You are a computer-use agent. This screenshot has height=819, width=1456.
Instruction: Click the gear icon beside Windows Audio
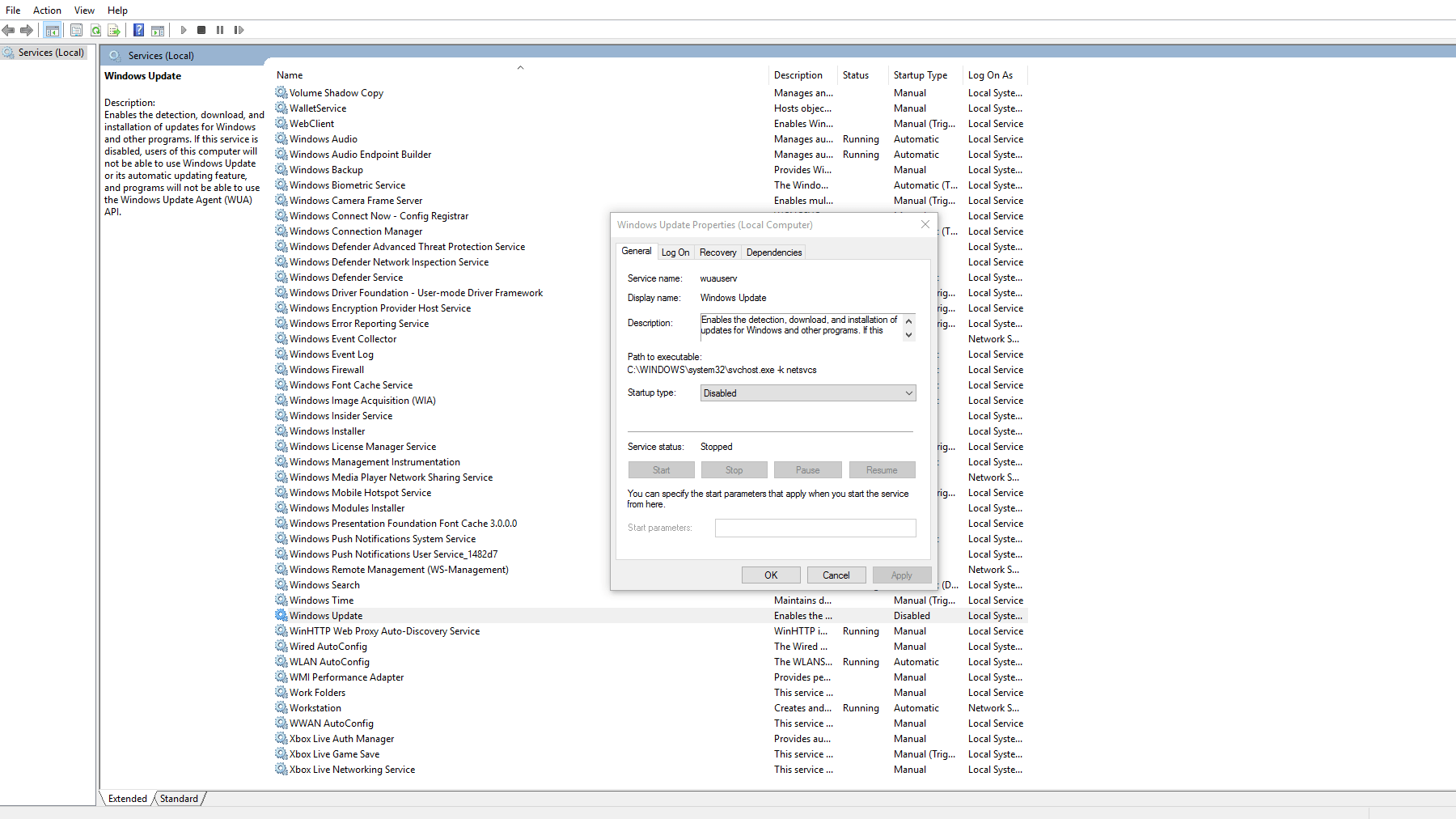click(281, 138)
